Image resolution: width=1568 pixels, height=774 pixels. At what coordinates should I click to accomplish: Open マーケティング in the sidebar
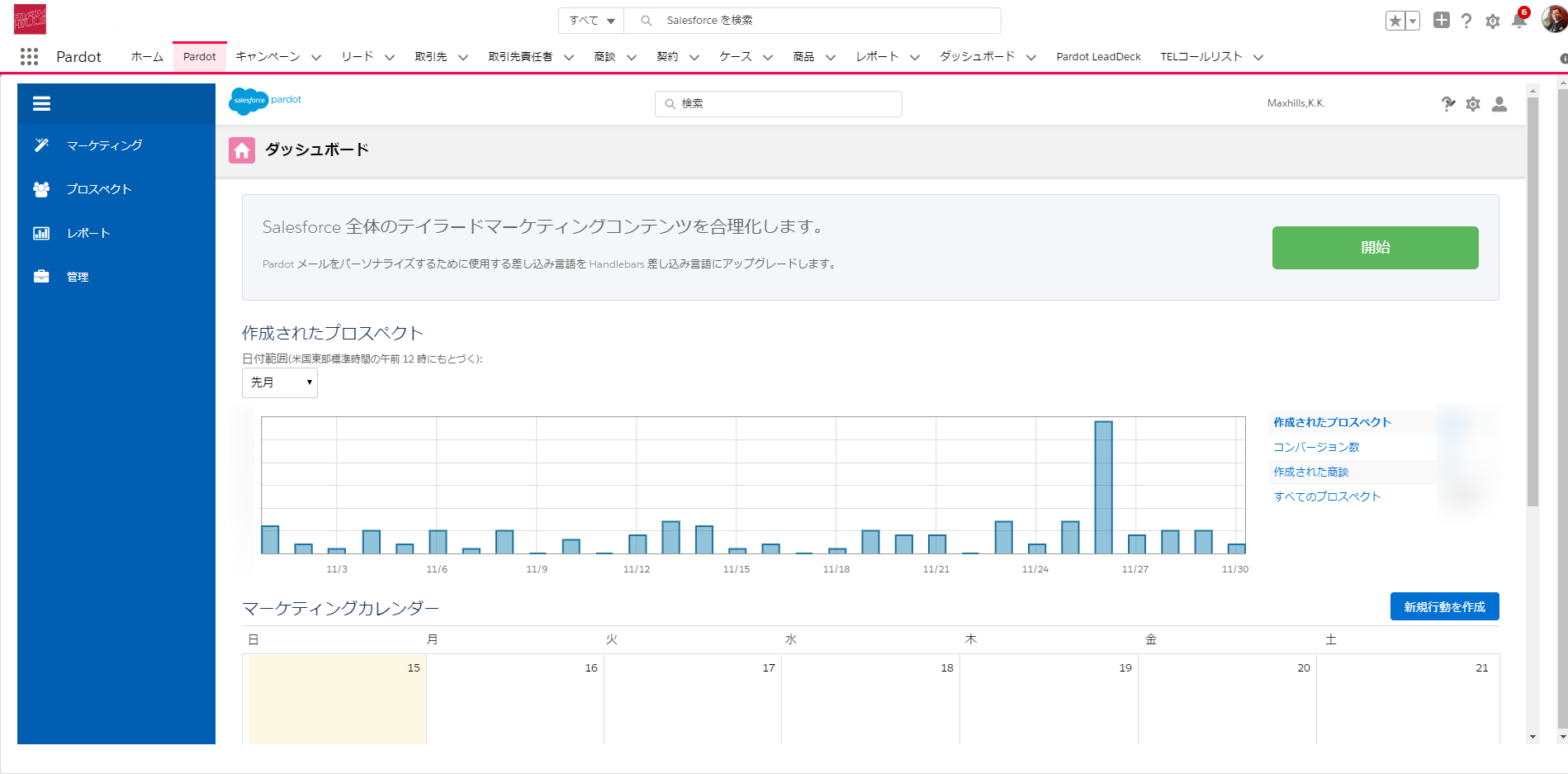[x=104, y=145]
